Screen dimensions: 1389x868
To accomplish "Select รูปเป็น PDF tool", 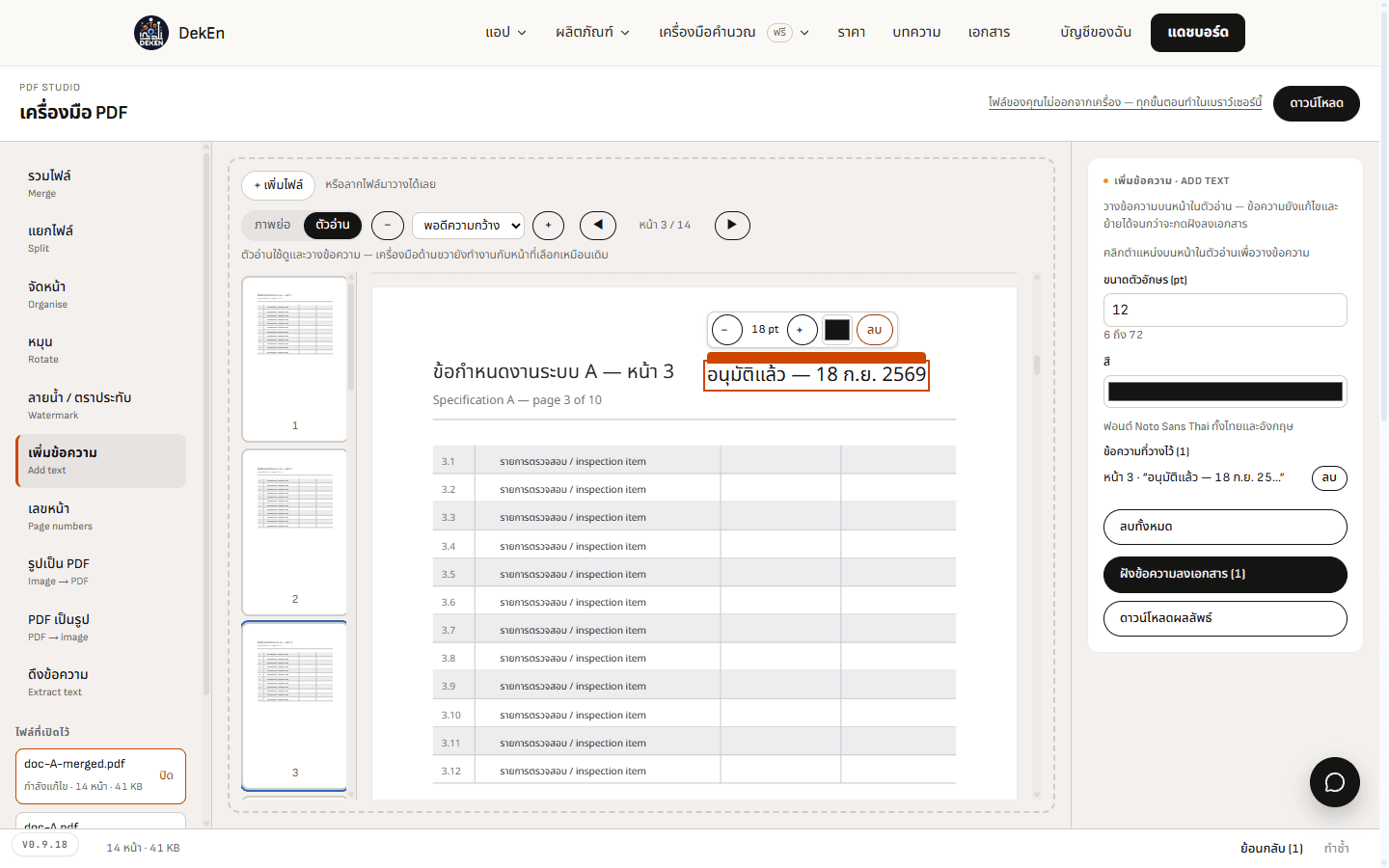I will [101, 571].
